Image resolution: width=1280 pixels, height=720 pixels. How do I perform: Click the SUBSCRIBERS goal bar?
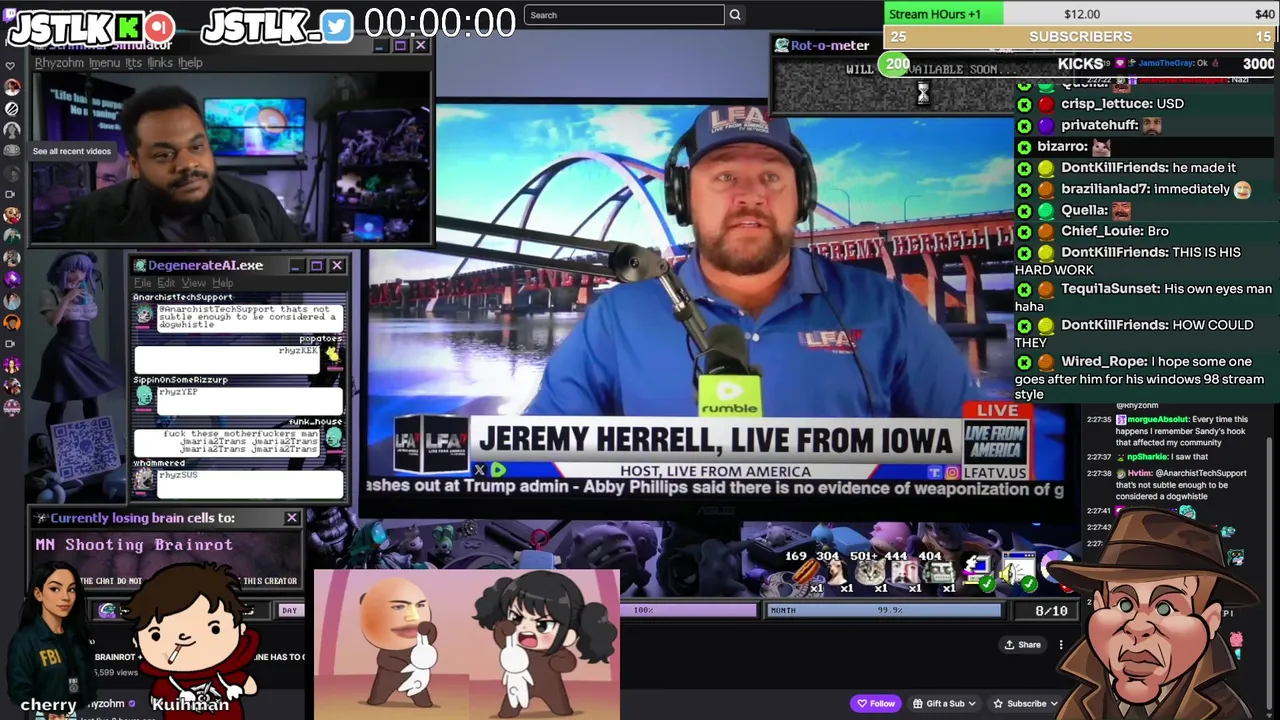(x=1080, y=36)
